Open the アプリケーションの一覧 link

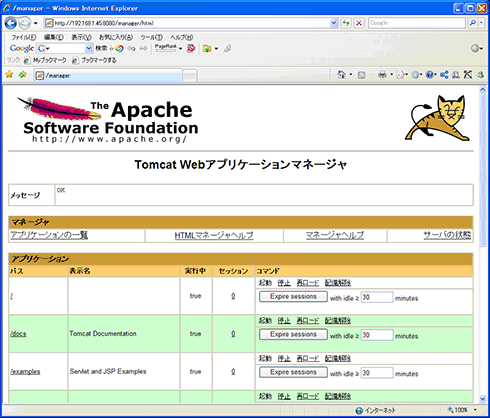[49, 235]
